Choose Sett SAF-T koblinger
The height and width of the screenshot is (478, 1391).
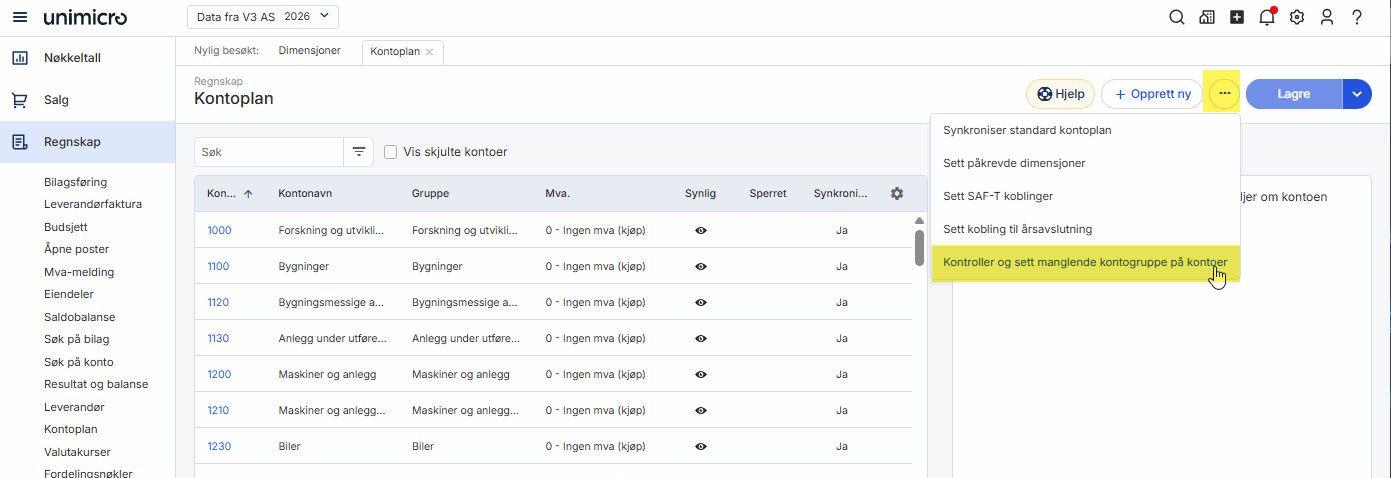click(997, 196)
